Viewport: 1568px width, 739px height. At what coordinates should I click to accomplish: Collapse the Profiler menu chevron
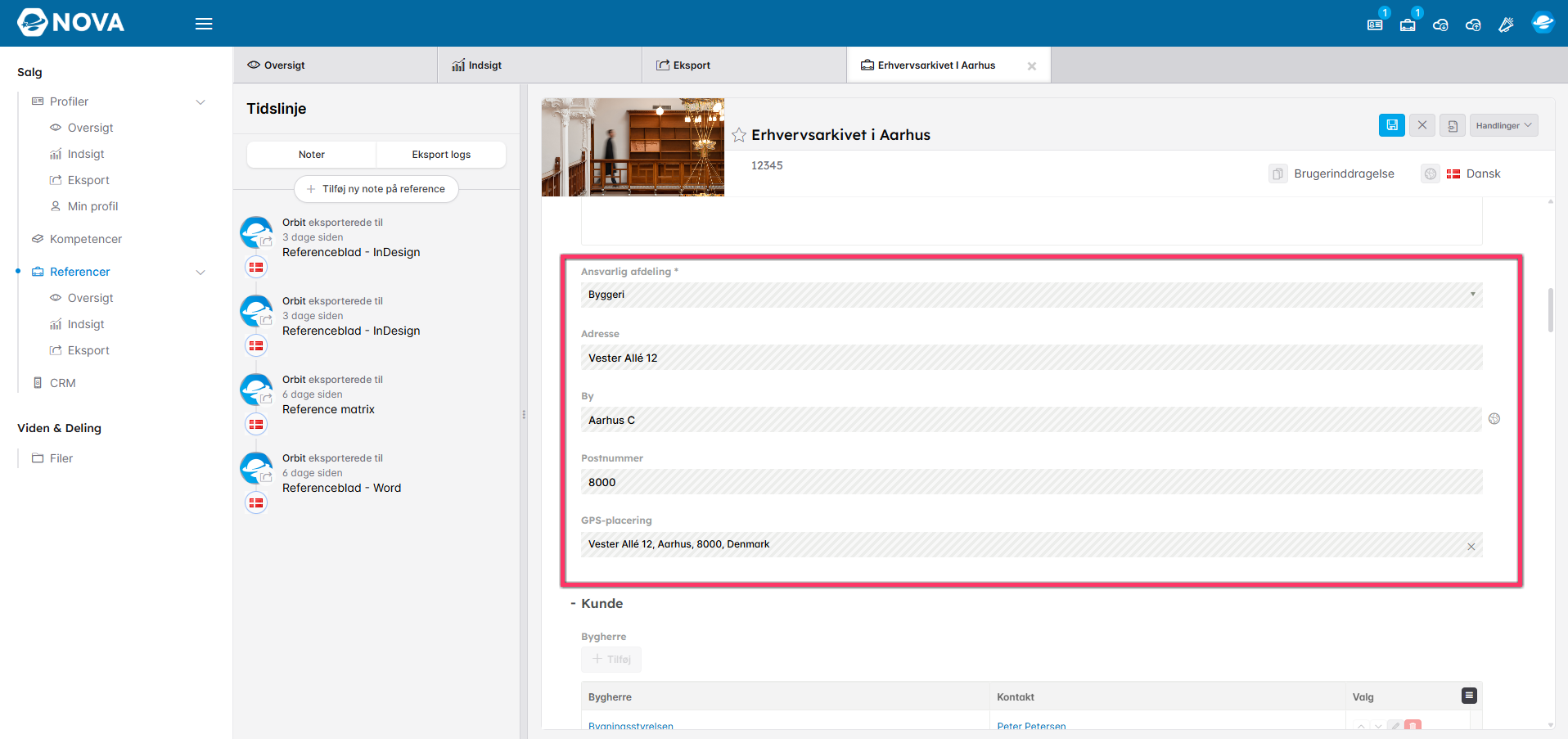point(201,102)
